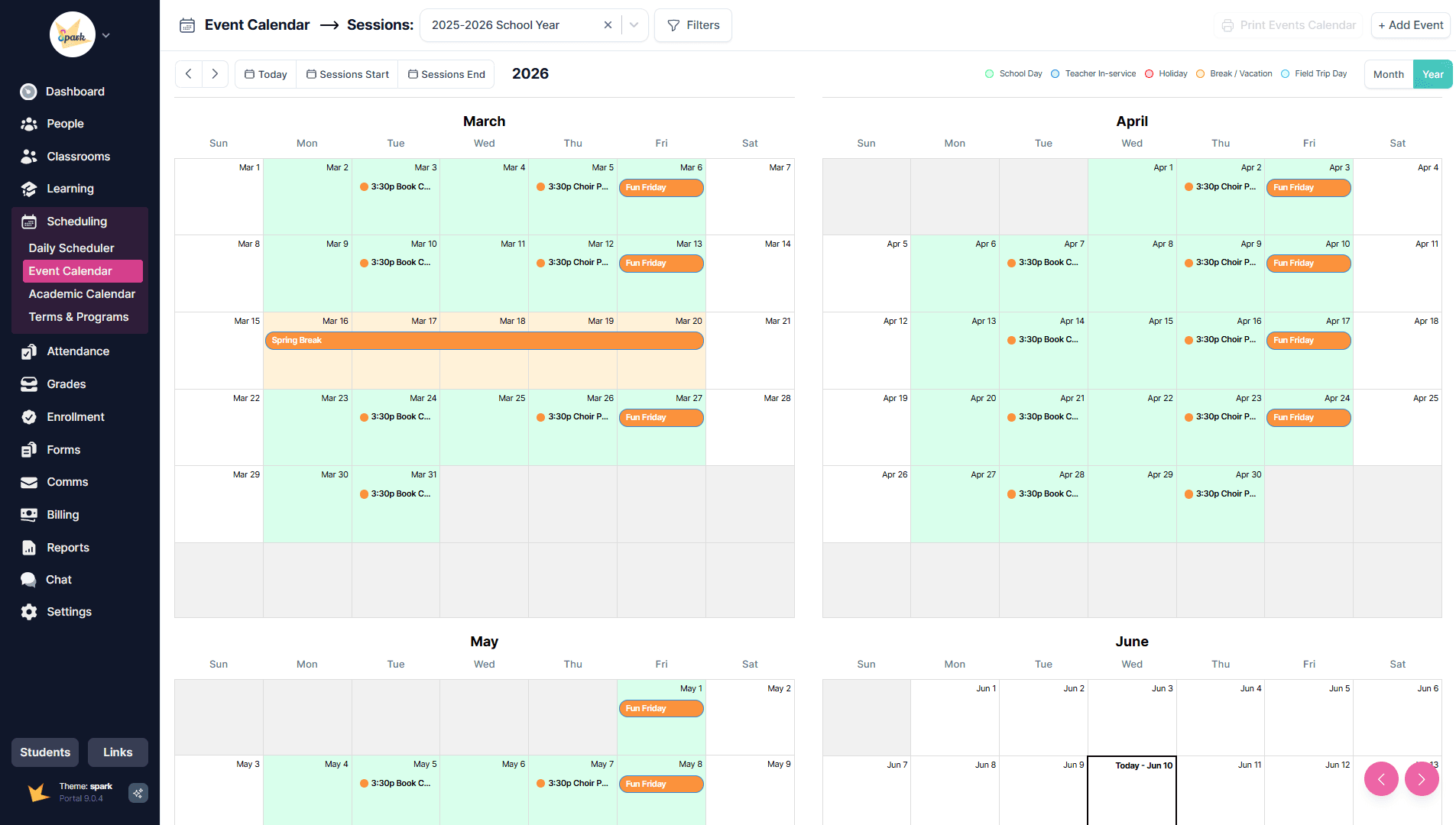The image size is (1456, 825).
Task: Go to next period with right chevron
Action: pos(215,74)
